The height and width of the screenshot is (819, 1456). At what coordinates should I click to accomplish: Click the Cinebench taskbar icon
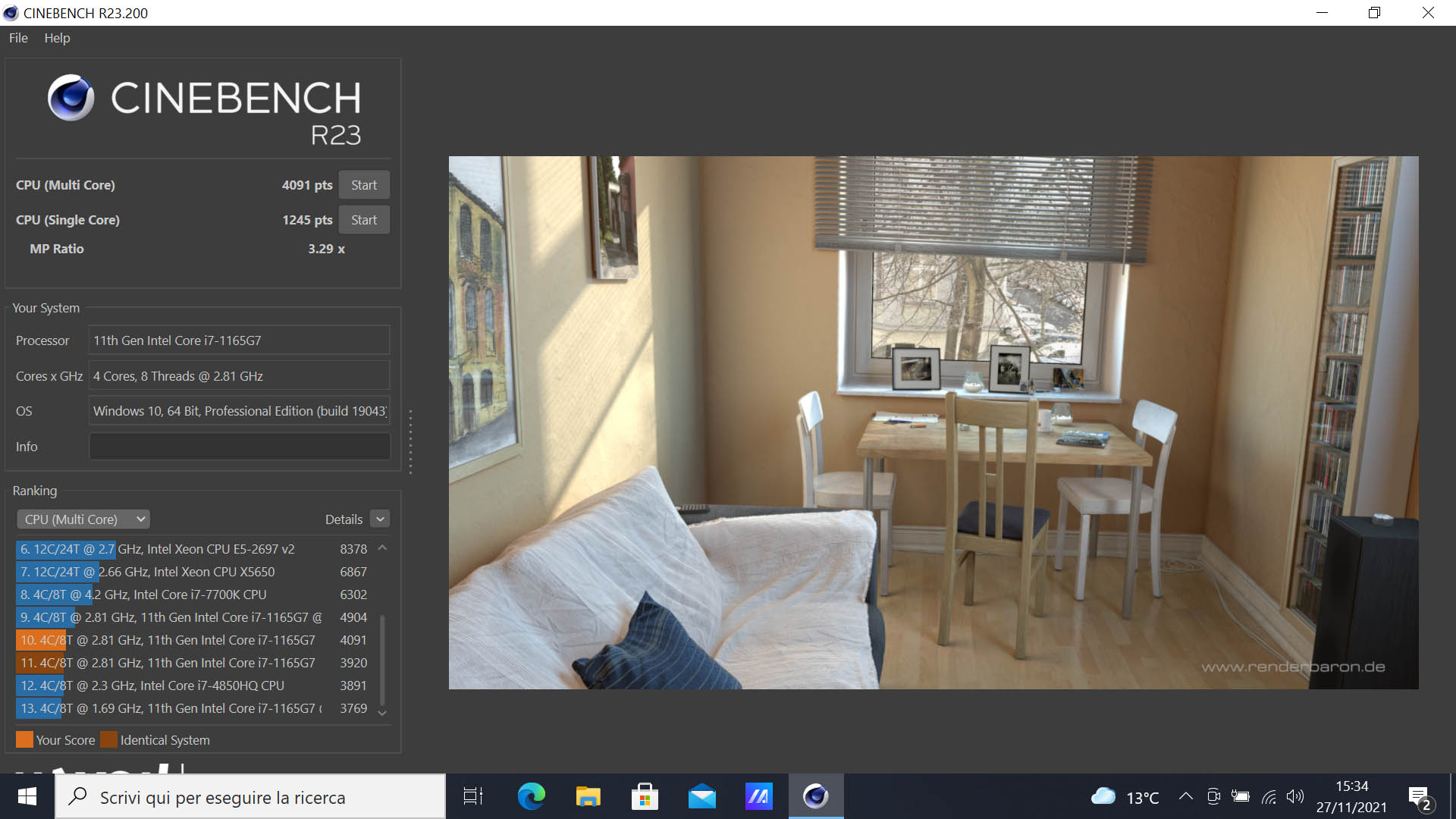coord(815,796)
